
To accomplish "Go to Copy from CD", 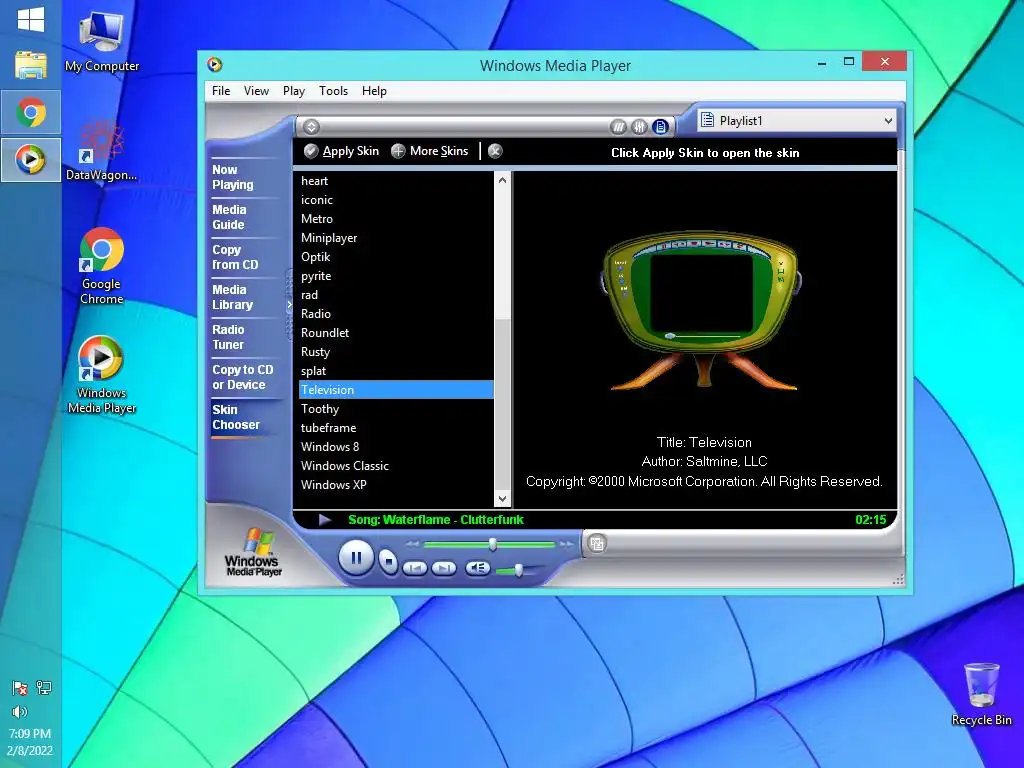I will click(235, 257).
